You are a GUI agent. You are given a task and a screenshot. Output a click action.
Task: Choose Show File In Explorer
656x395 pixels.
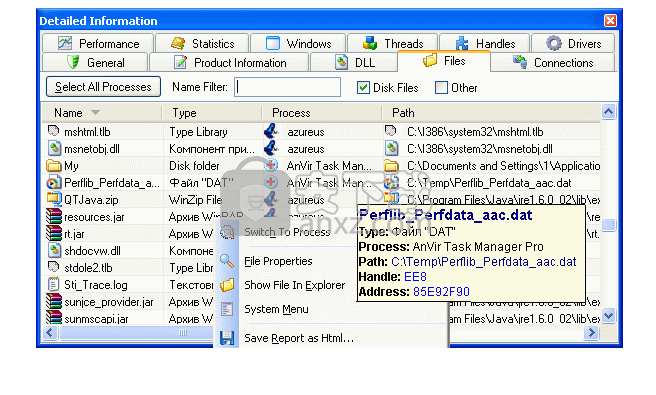pyautogui.click(x=295, y=285)
